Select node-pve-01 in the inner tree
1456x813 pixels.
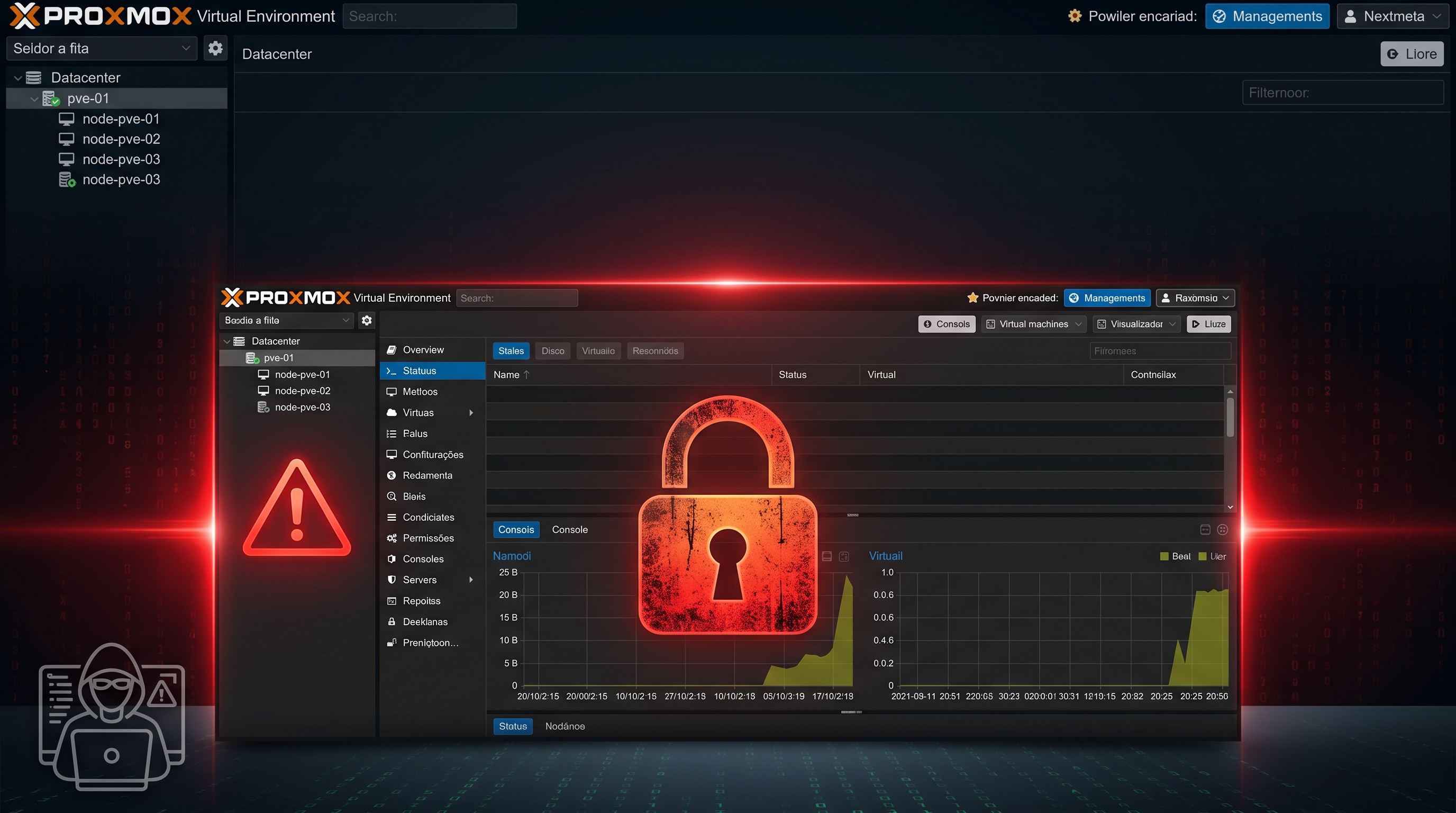(x=303, y=374)
